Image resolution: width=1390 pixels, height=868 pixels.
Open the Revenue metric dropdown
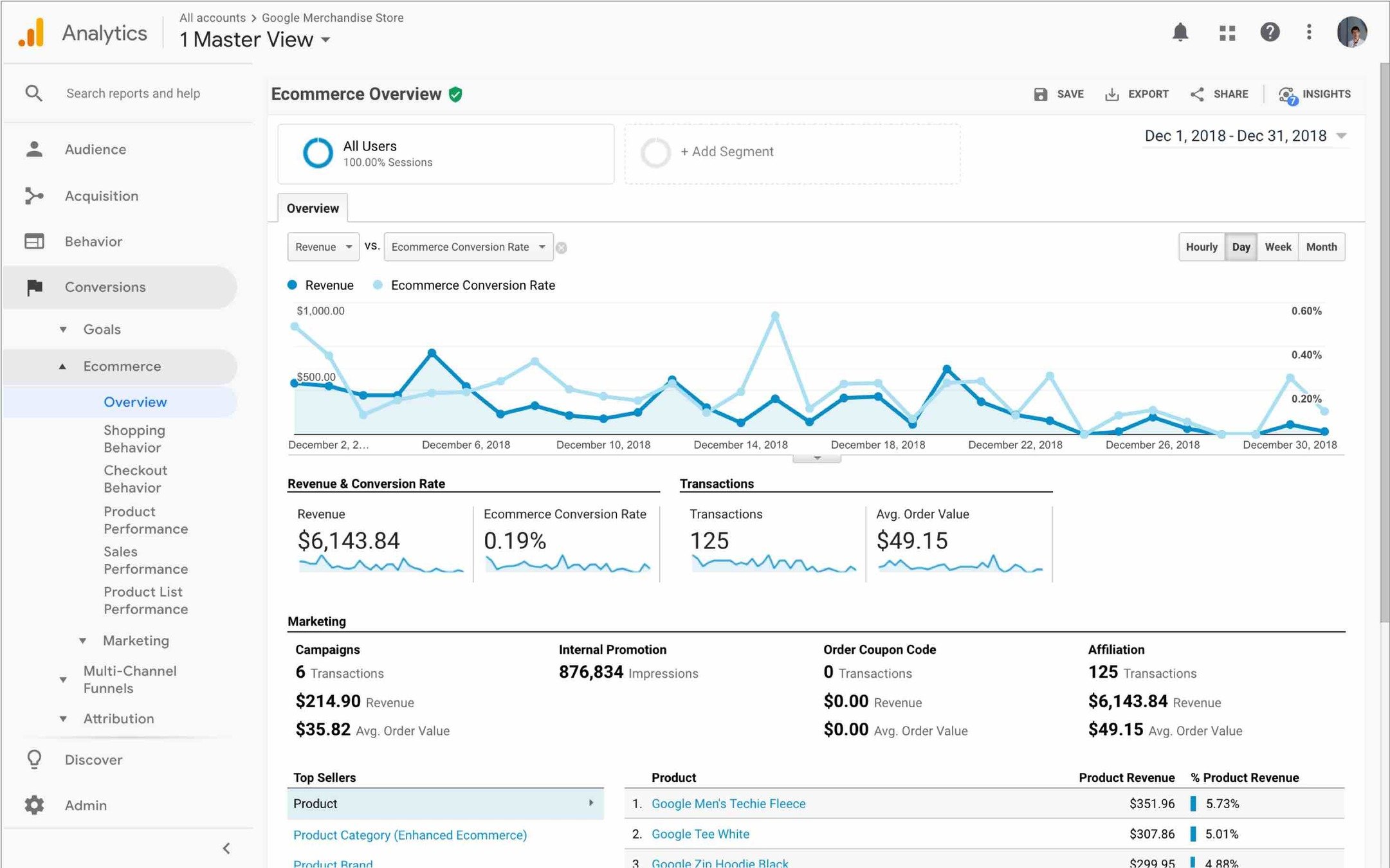[x=323, y=247]
